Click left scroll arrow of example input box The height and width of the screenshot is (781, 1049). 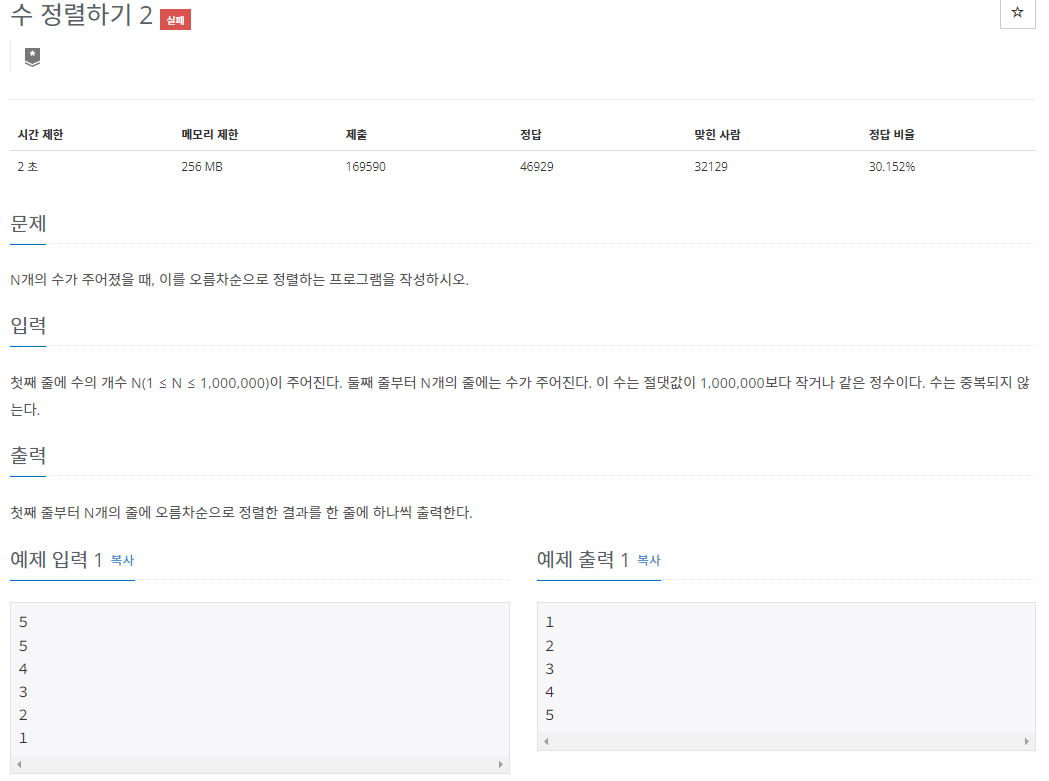[19, 764]
